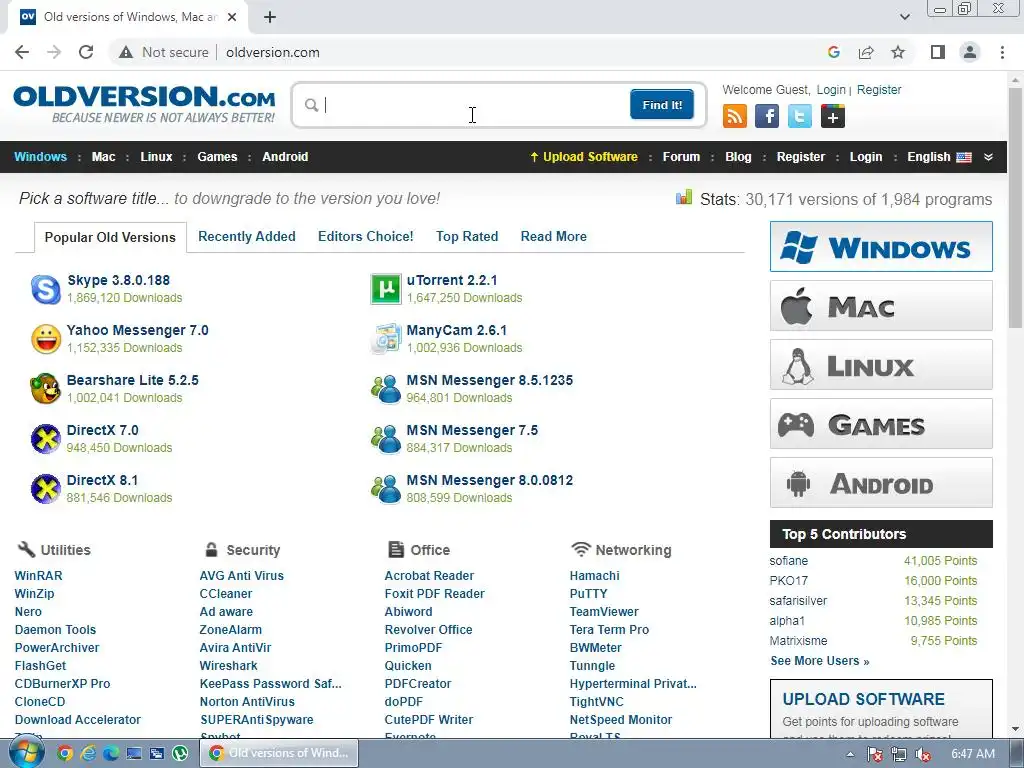
Task: Open the Read More tab
Action: click(x=554, y=236)
